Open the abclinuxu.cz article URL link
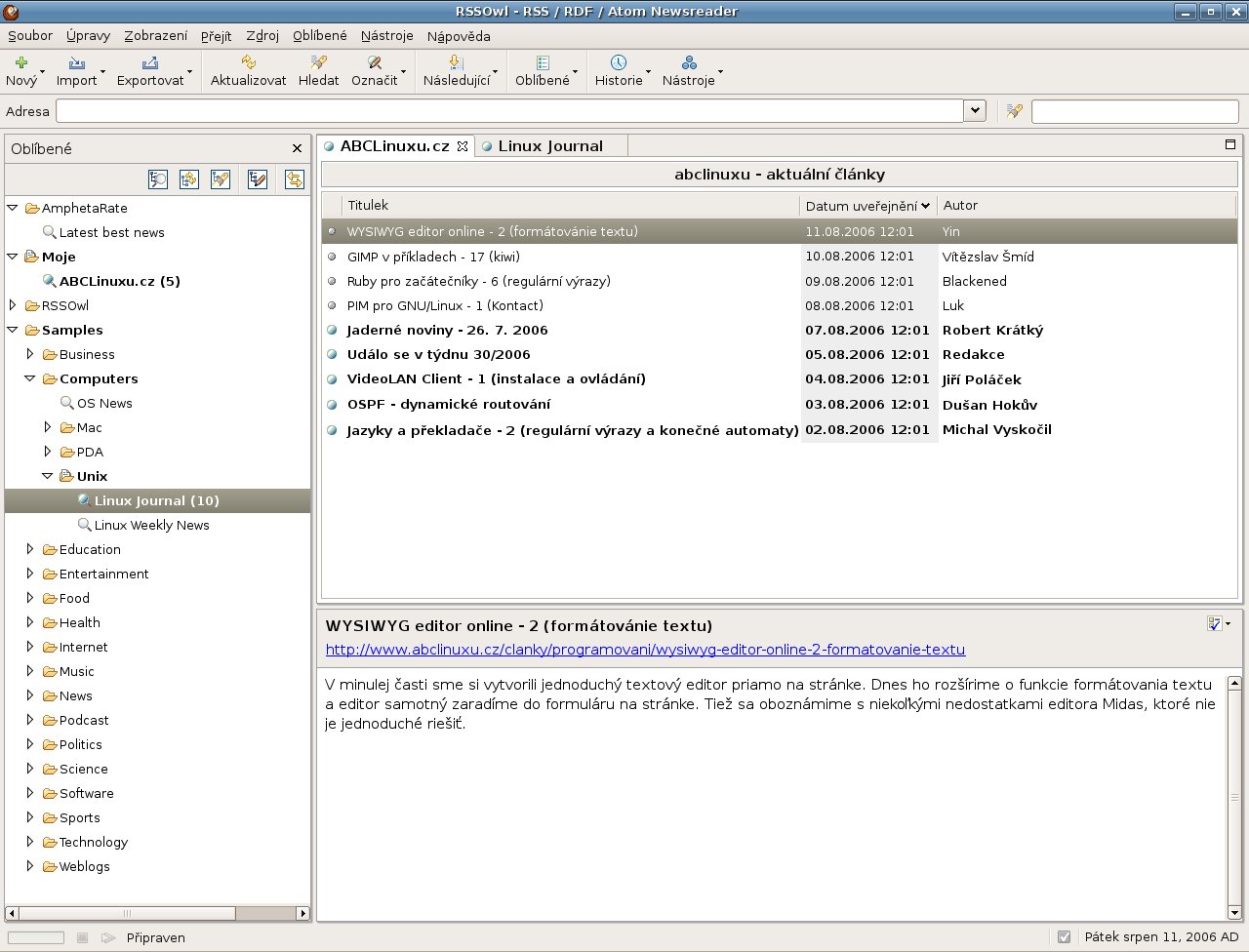Image resolution: width=1249 pixels, height=952 pixels. point(645,650)
